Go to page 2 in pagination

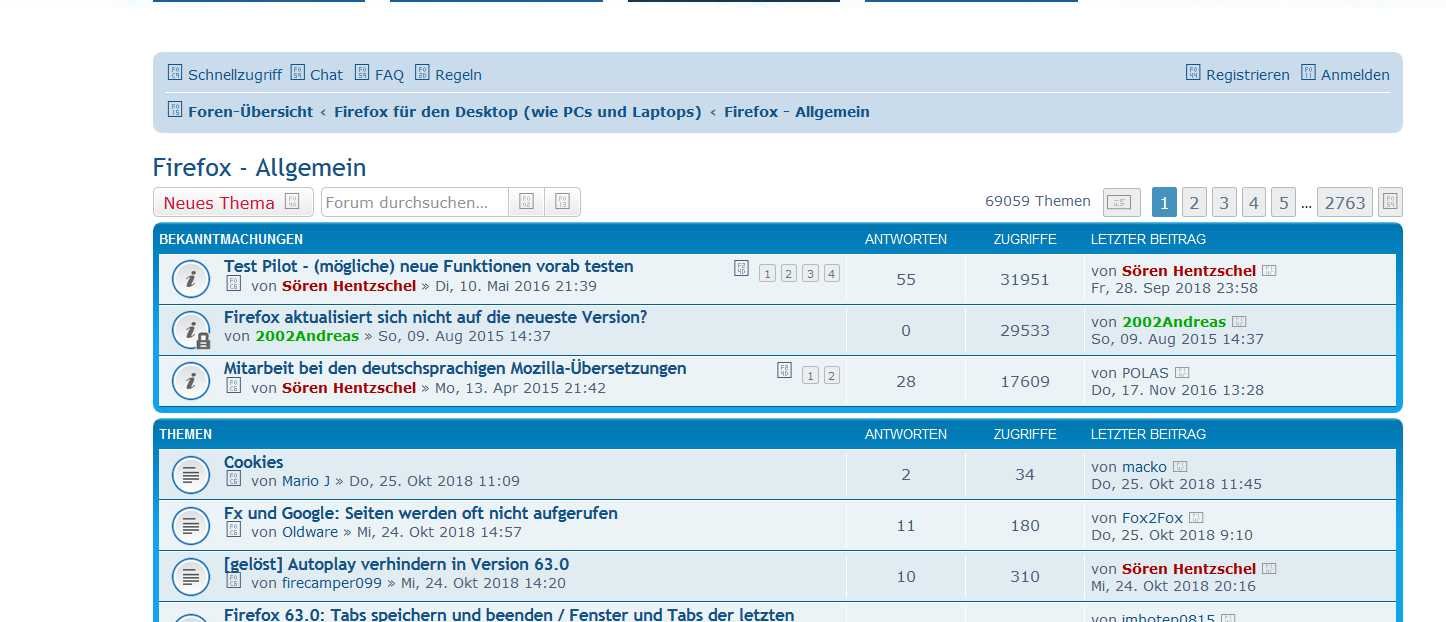coord(1194,203)
